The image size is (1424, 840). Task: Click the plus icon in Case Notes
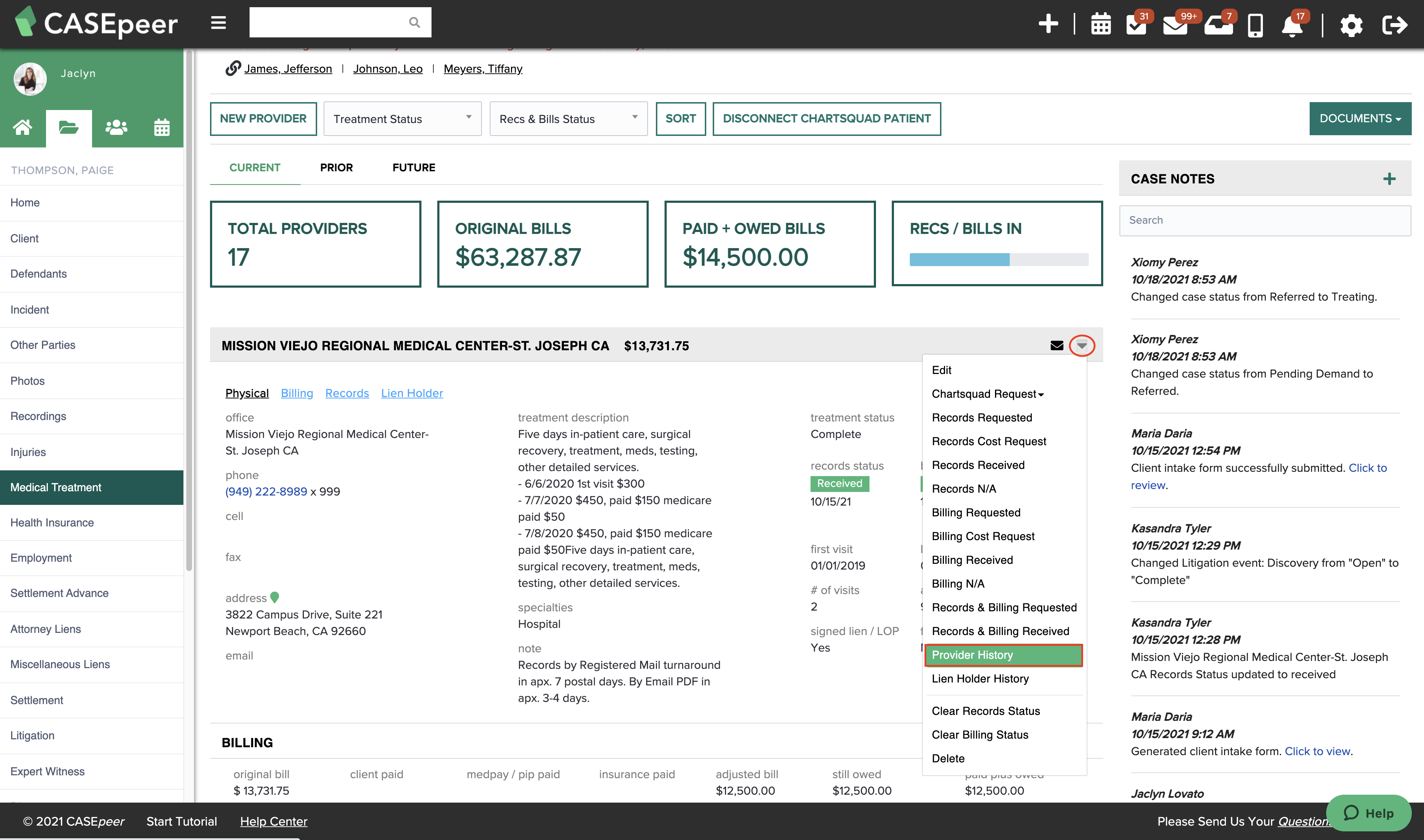tap(1389, 179)
